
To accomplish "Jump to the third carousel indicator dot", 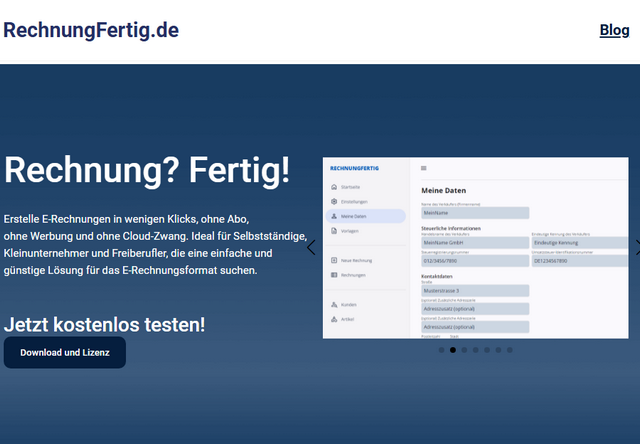I will pyautogui.click(x=464, y=350).
